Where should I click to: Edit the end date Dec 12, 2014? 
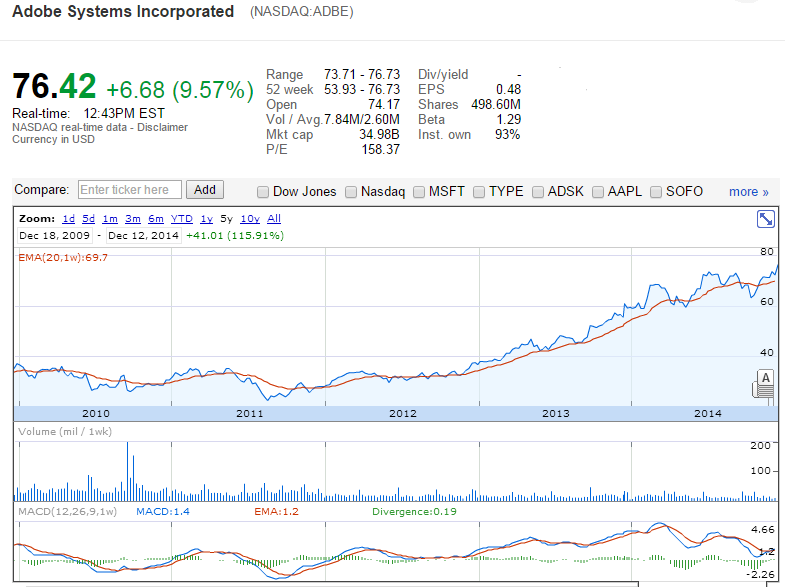click(143, 235)
